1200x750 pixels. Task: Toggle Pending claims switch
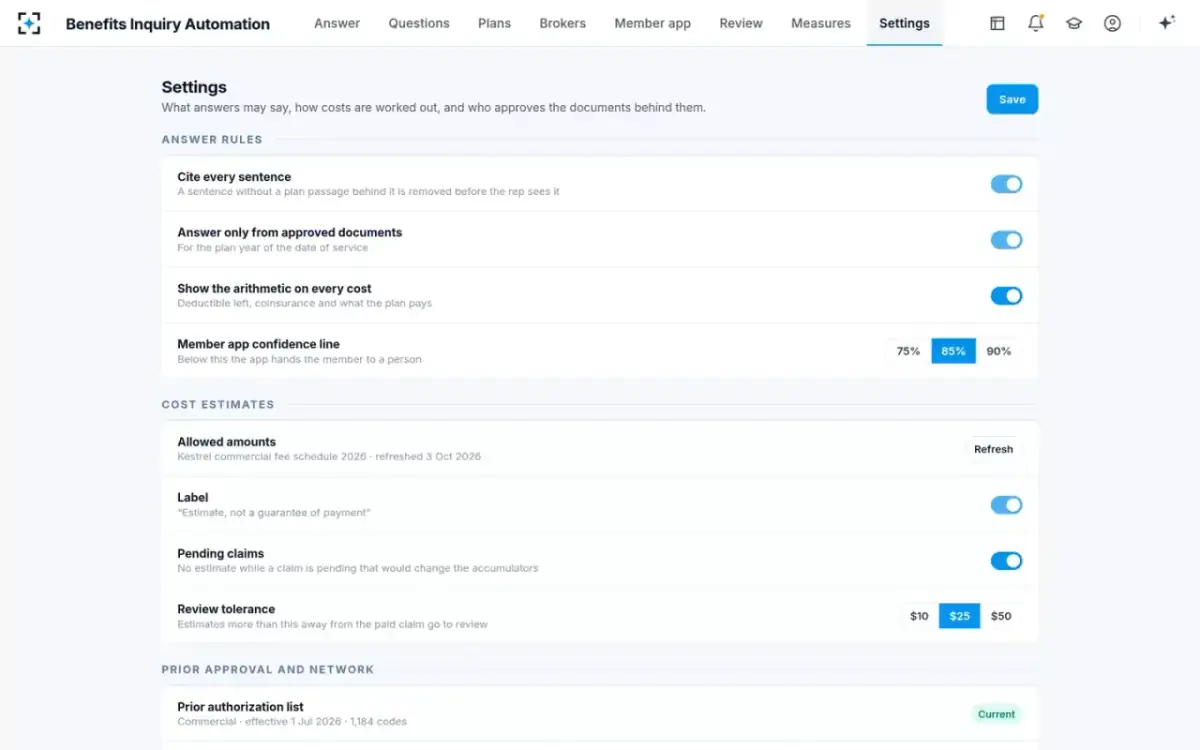coord(1006,561)
